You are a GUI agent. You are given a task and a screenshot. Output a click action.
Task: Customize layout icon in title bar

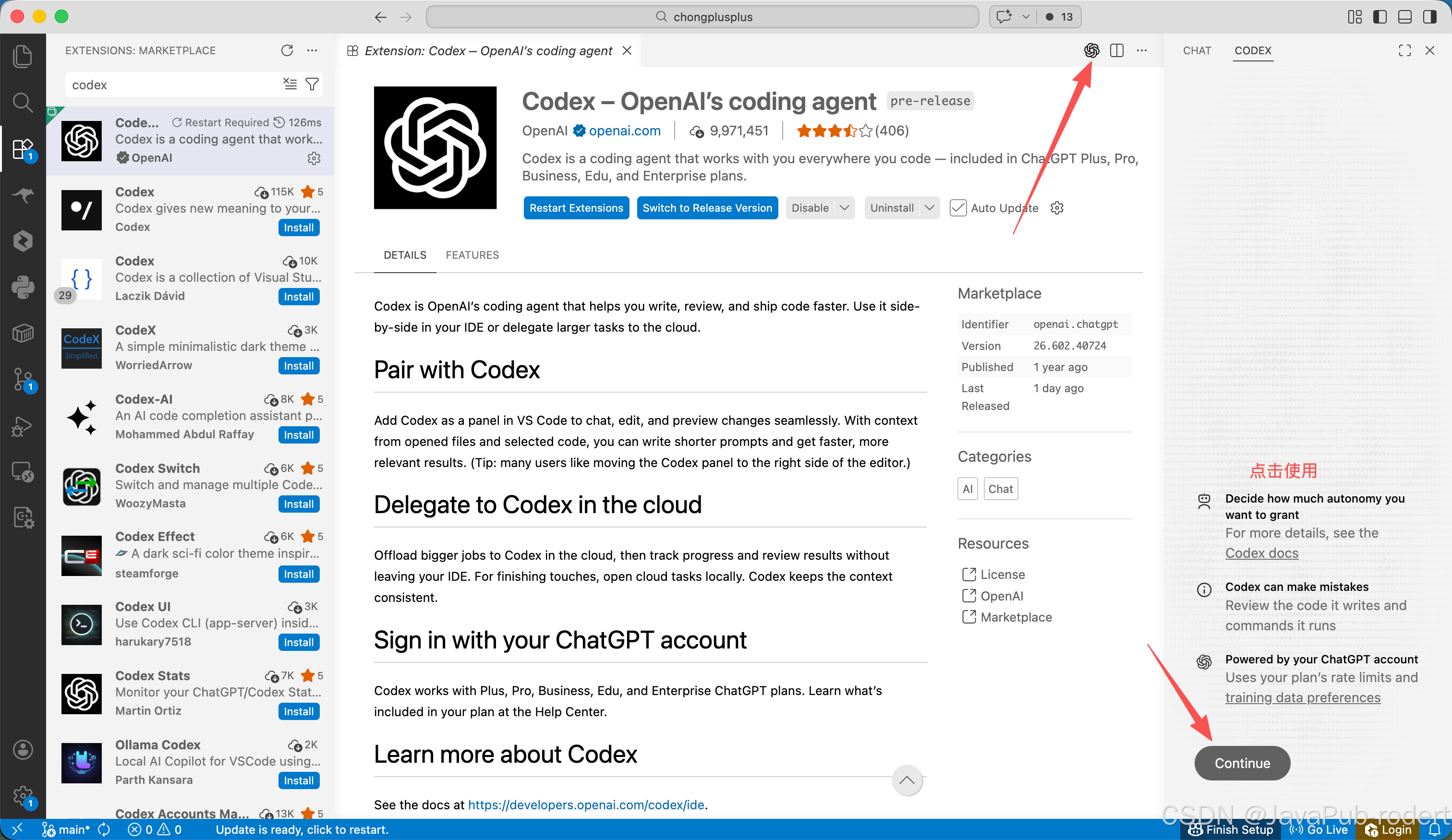[x=1355, y=17]
